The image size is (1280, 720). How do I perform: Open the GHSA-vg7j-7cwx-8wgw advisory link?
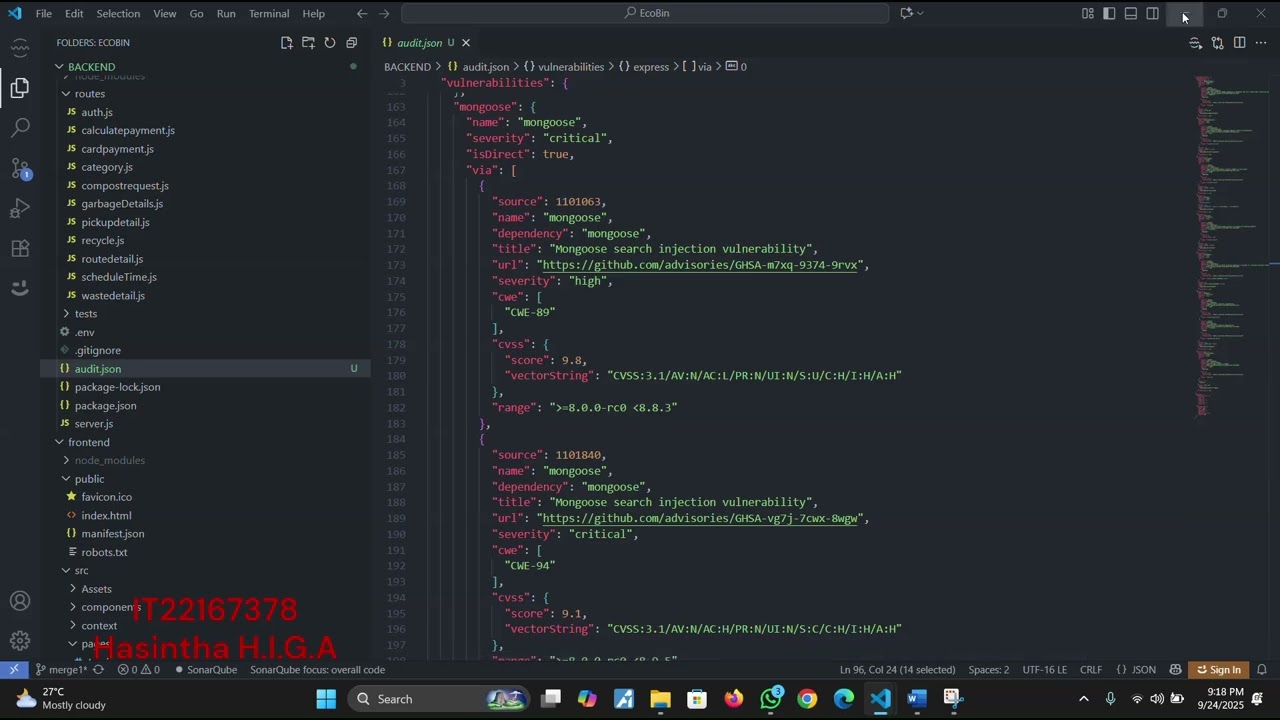[x=700, y=518]
